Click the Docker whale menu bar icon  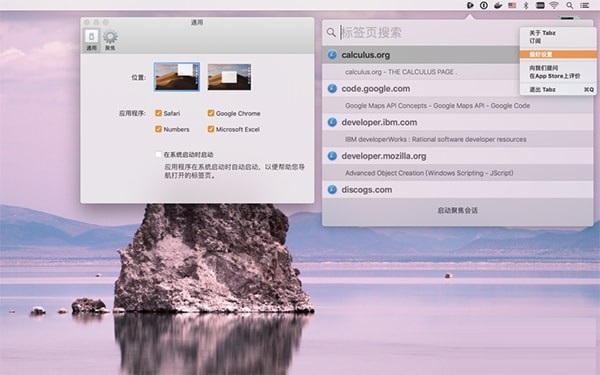(498, 5)
